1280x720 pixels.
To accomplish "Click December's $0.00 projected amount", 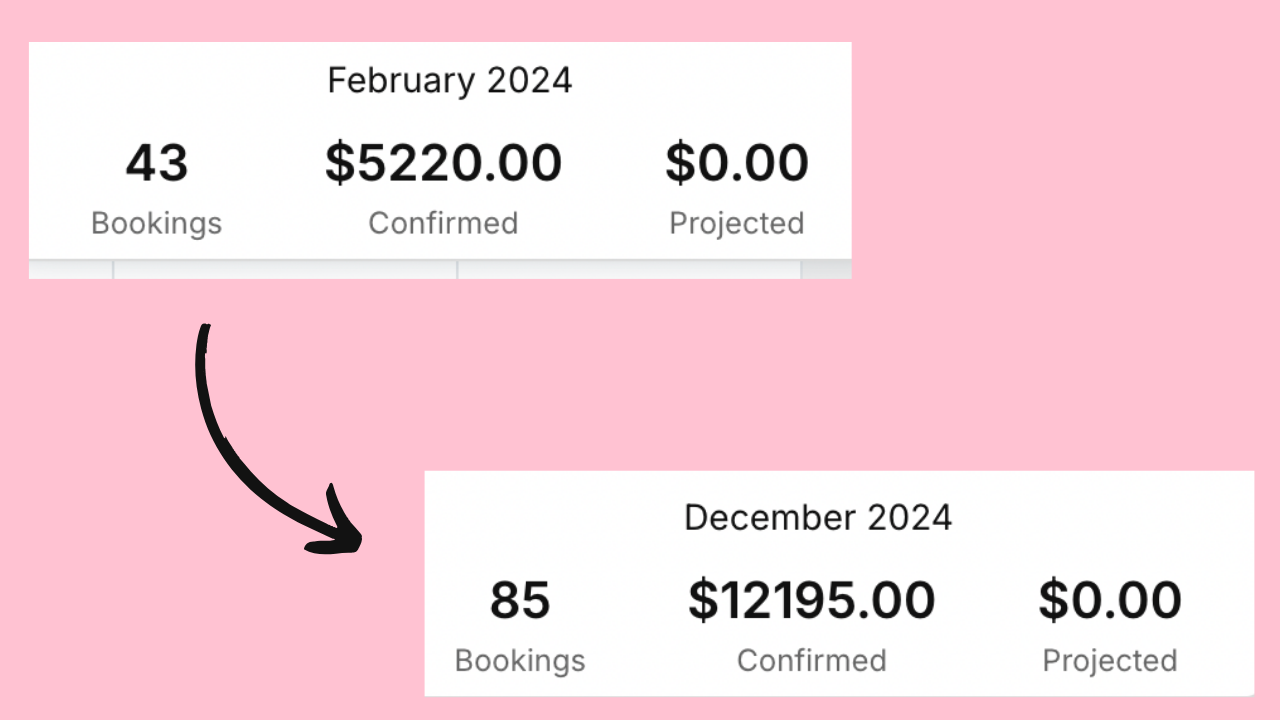I will (1110, 600).
